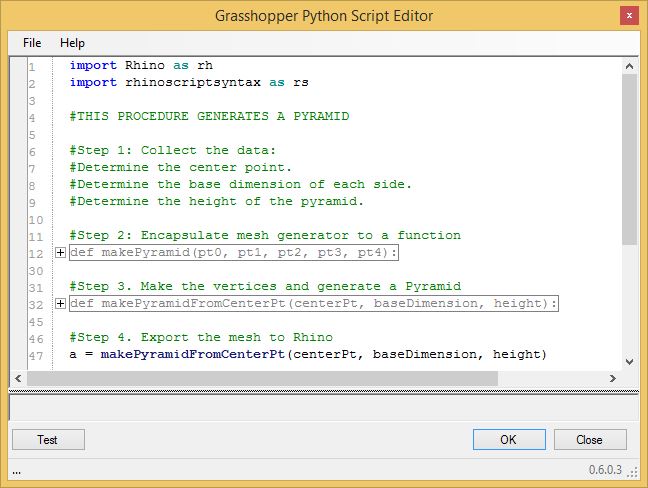This screenshot has height=488, width=648.
Task: Click the '#THIS PROCEDURE GENERATES A PYRAMID' comment
Action: coord(209,116)
